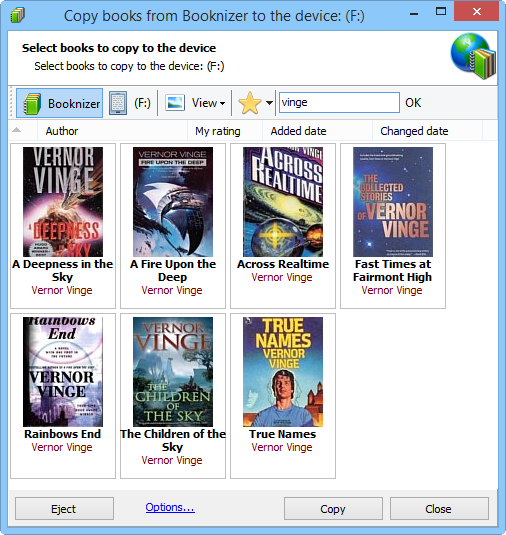Click 'Fast Times at Fairmont High' title

393,271
